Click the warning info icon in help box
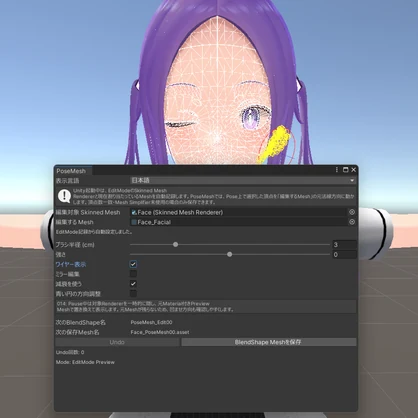This screenshot has width=418, height=418. [x=64, y=196]
